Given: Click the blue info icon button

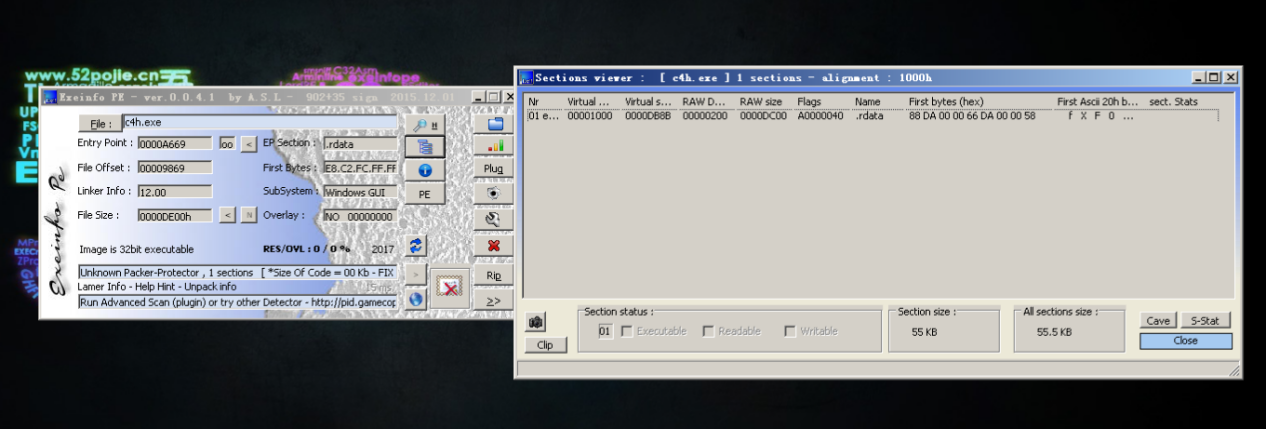Looking at the screenshot, I should [425, 171].
